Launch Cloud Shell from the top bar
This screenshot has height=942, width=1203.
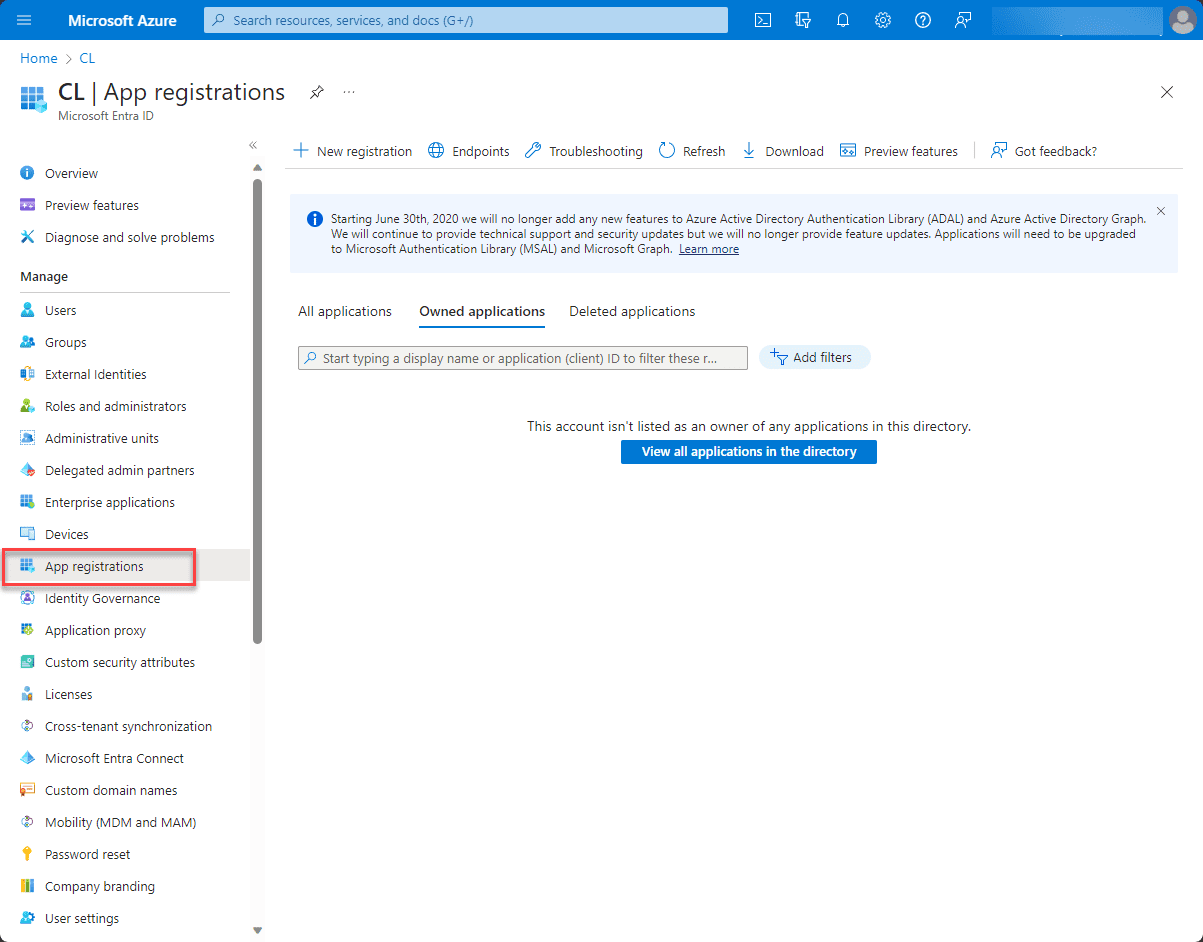pos(763,20)
